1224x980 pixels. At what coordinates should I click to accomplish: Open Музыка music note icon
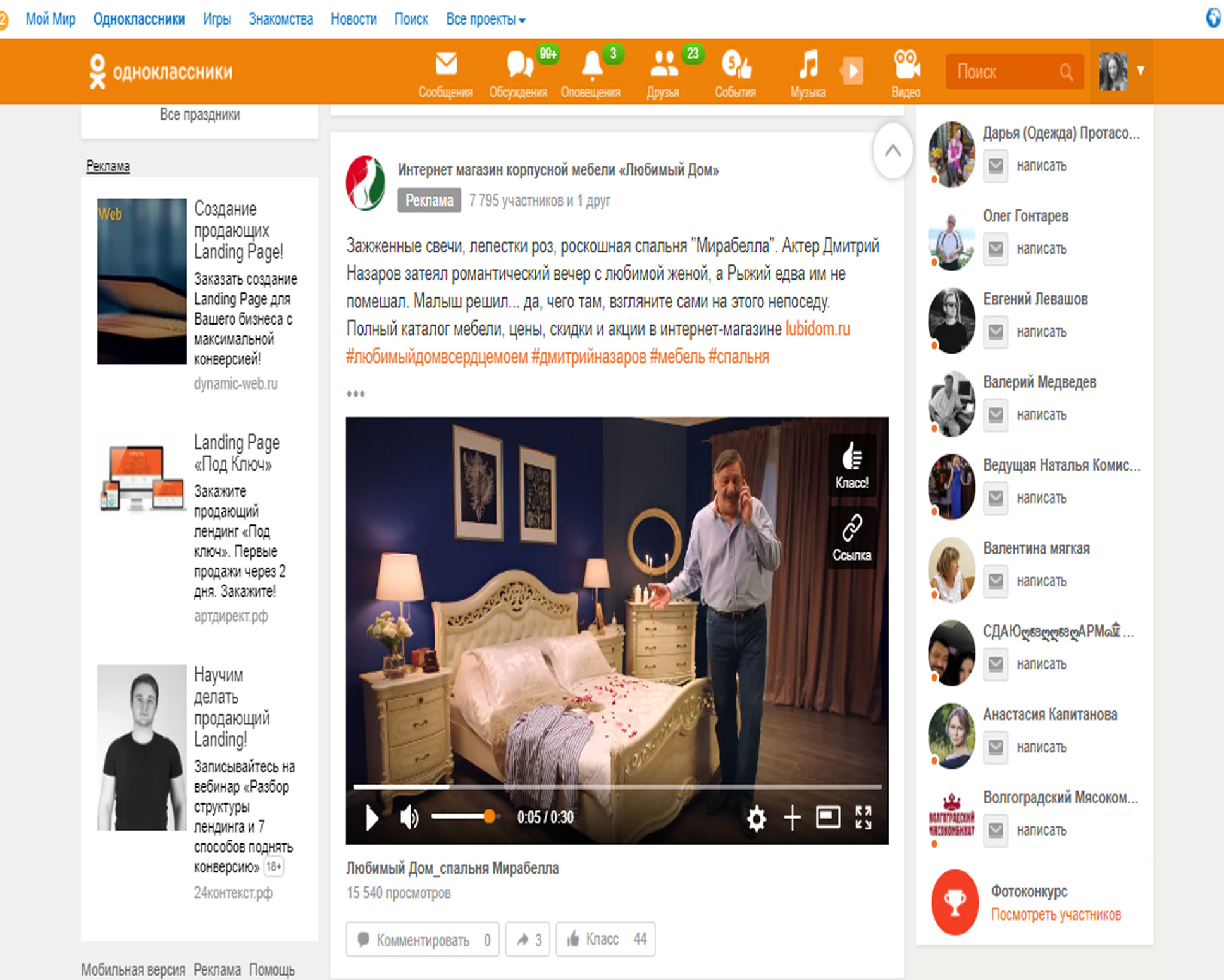(x=808, y=65)
